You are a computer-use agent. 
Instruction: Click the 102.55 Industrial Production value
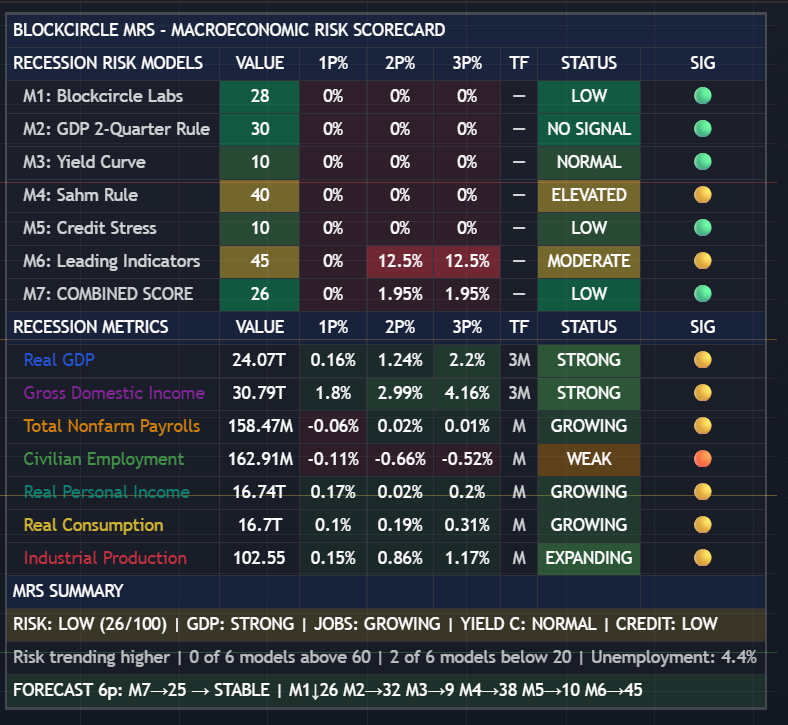point(259,558)
